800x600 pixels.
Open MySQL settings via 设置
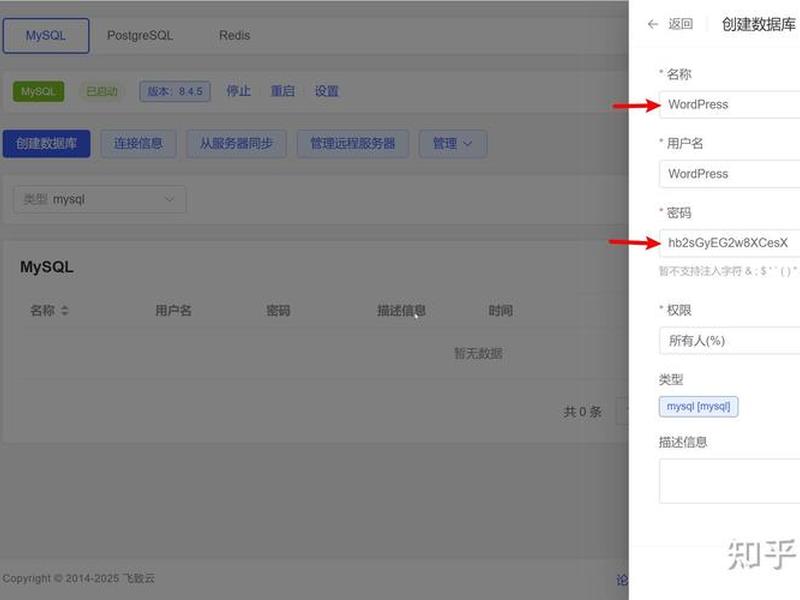pyautogui.click(x=327, y=91)
